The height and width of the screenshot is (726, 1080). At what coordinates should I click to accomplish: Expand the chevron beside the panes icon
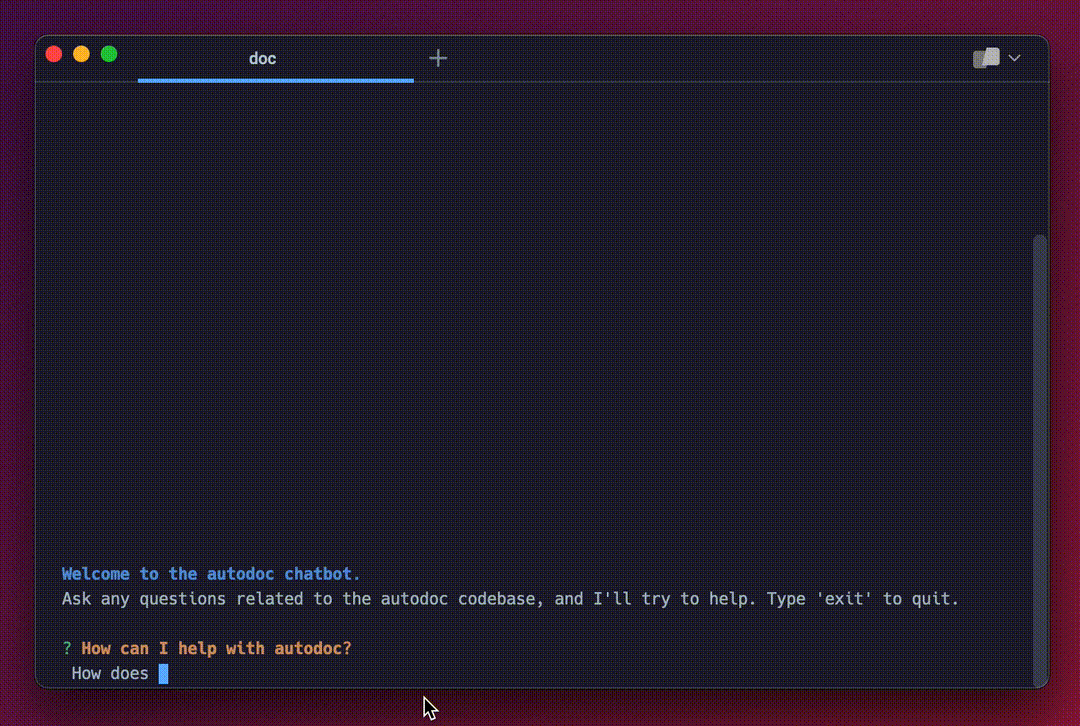pyautogui.click(x=1015, y=58)
